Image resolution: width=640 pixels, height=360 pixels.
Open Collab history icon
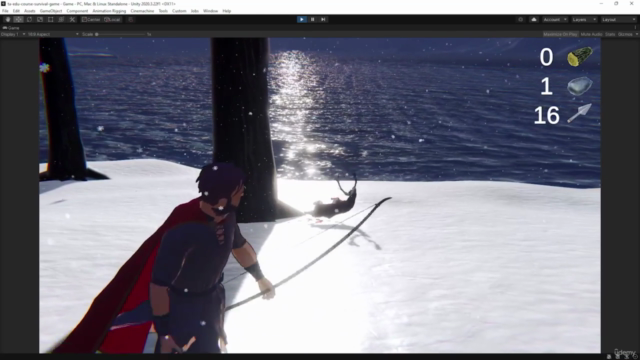pos(520,20)
